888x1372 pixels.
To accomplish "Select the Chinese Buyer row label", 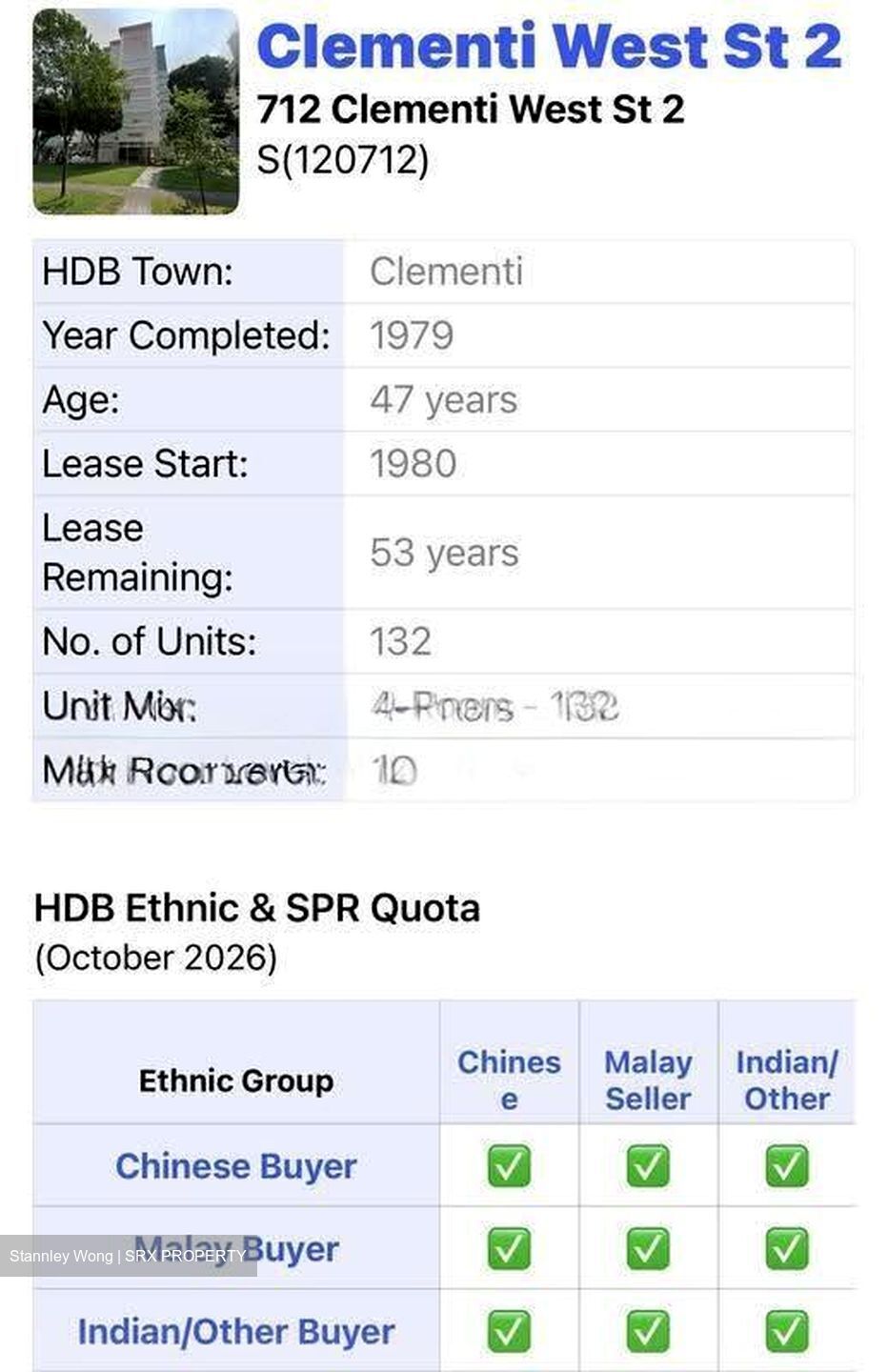I will click(x=236, y=1166).
